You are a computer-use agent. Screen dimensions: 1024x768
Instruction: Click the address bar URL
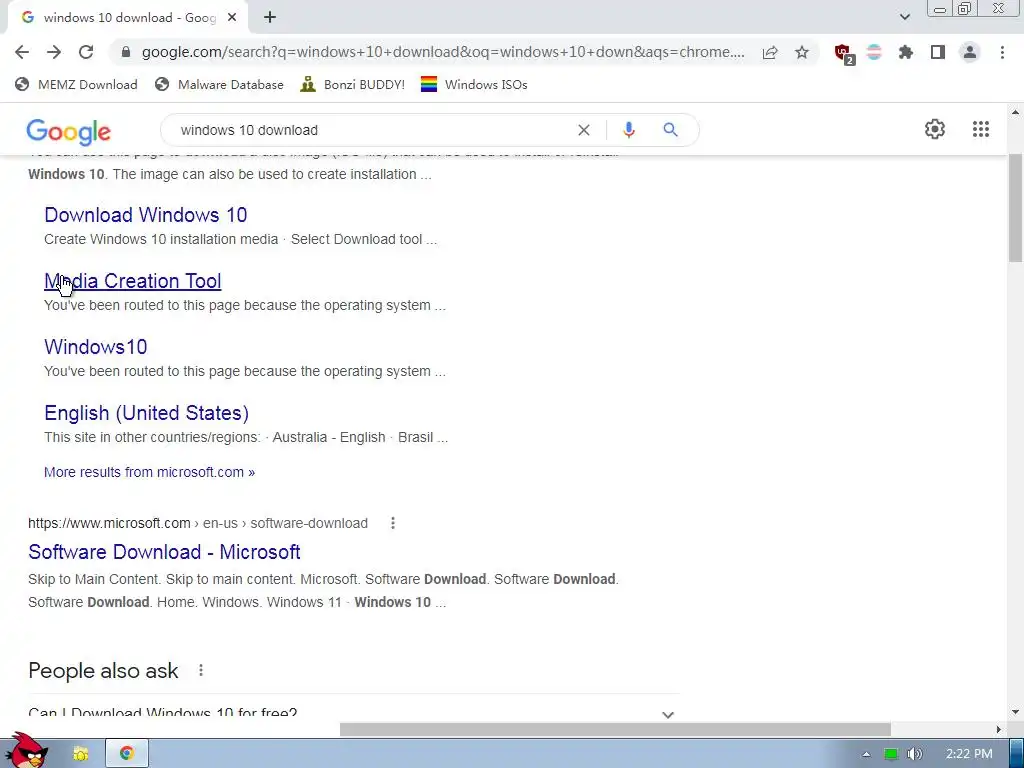pyautogui.click(x=443, y=52)
